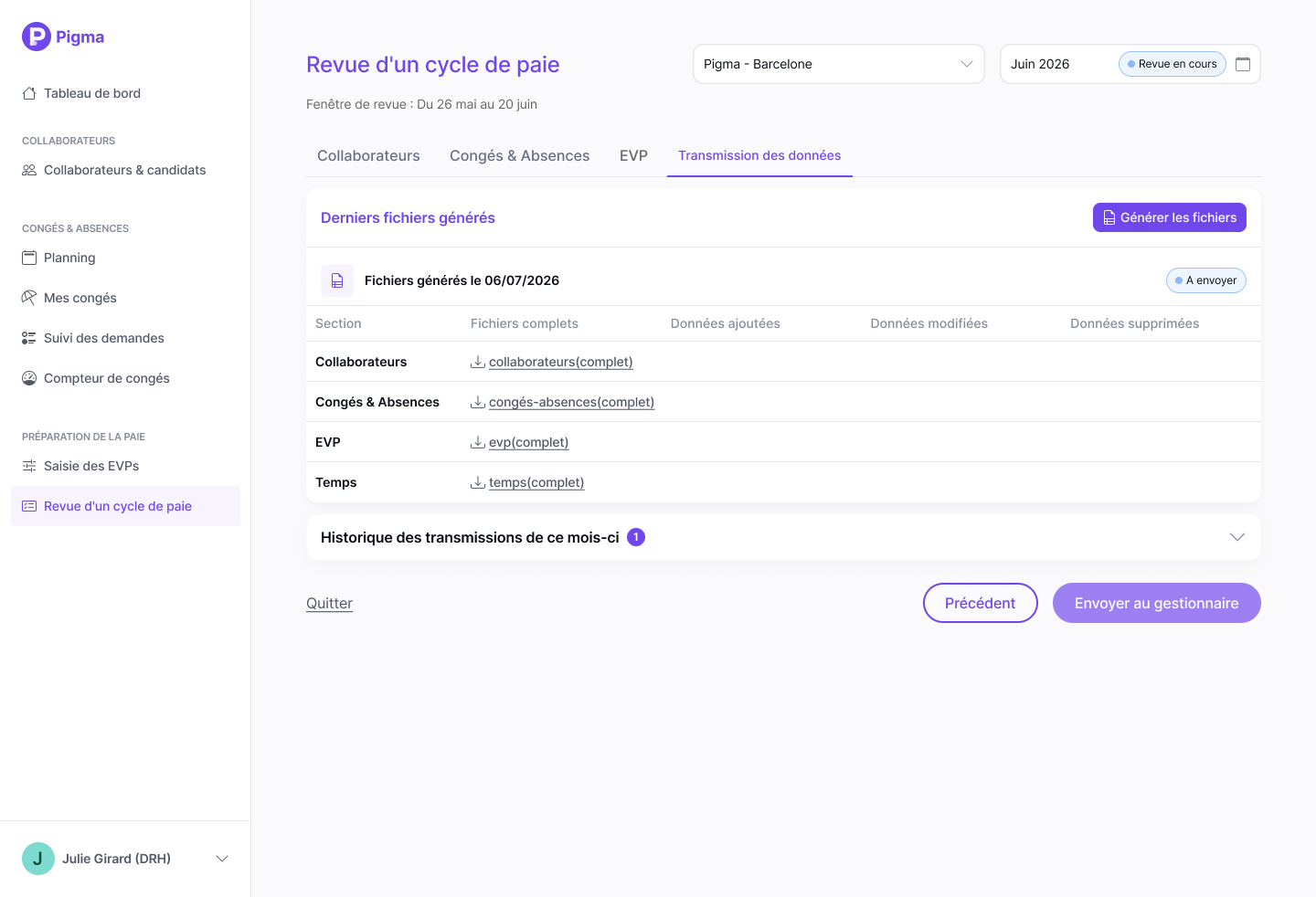This screenshot has width=1316, height=897.
Task: Download congés-absences(complet) file link
Action: [x=572, y=402]
